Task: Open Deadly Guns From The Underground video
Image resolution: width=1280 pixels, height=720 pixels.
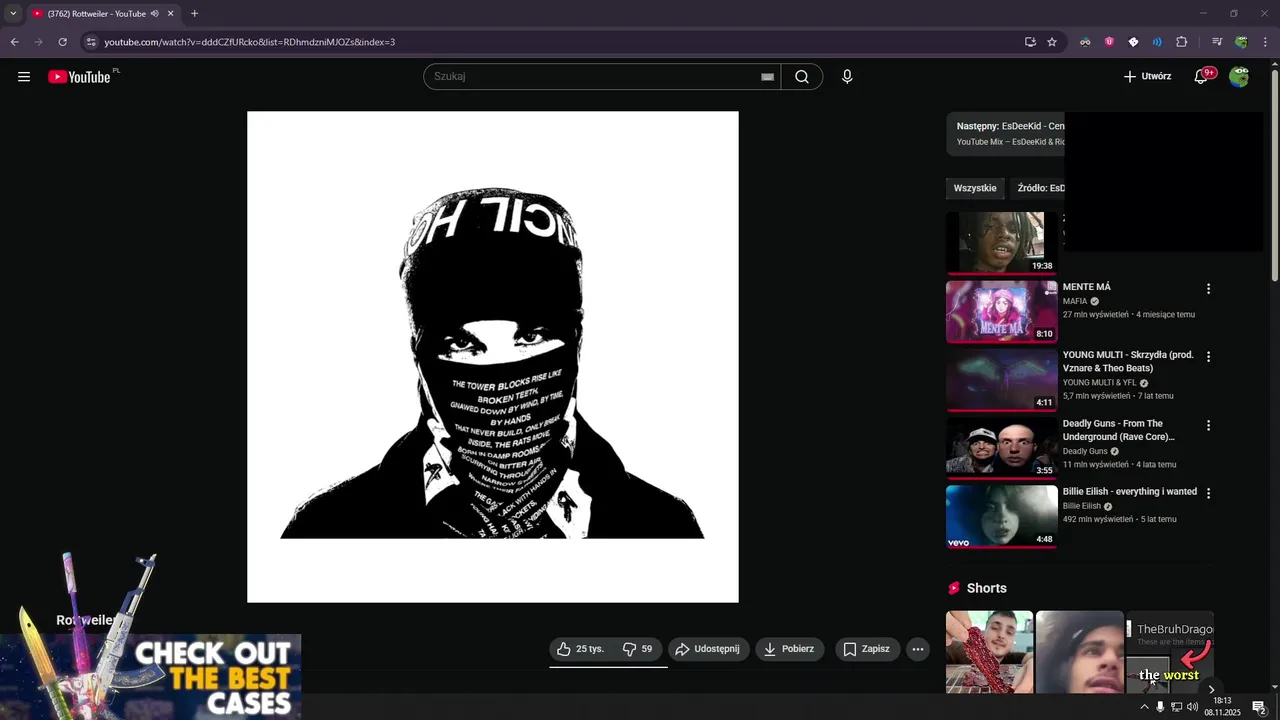Action: point(1119,430)
